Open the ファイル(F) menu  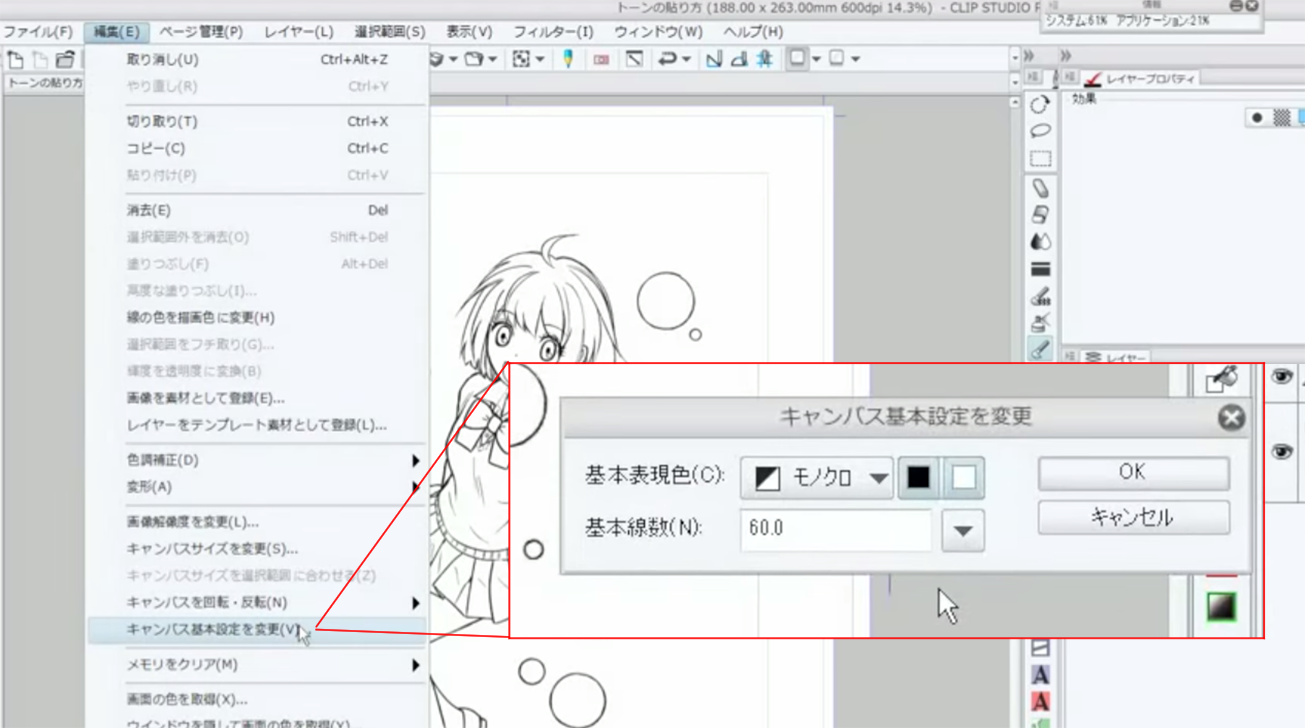pos(38,32)
